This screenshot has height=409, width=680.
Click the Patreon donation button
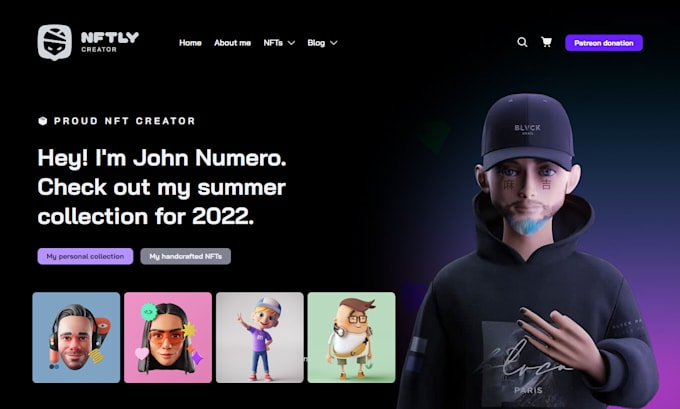(604, 43)
